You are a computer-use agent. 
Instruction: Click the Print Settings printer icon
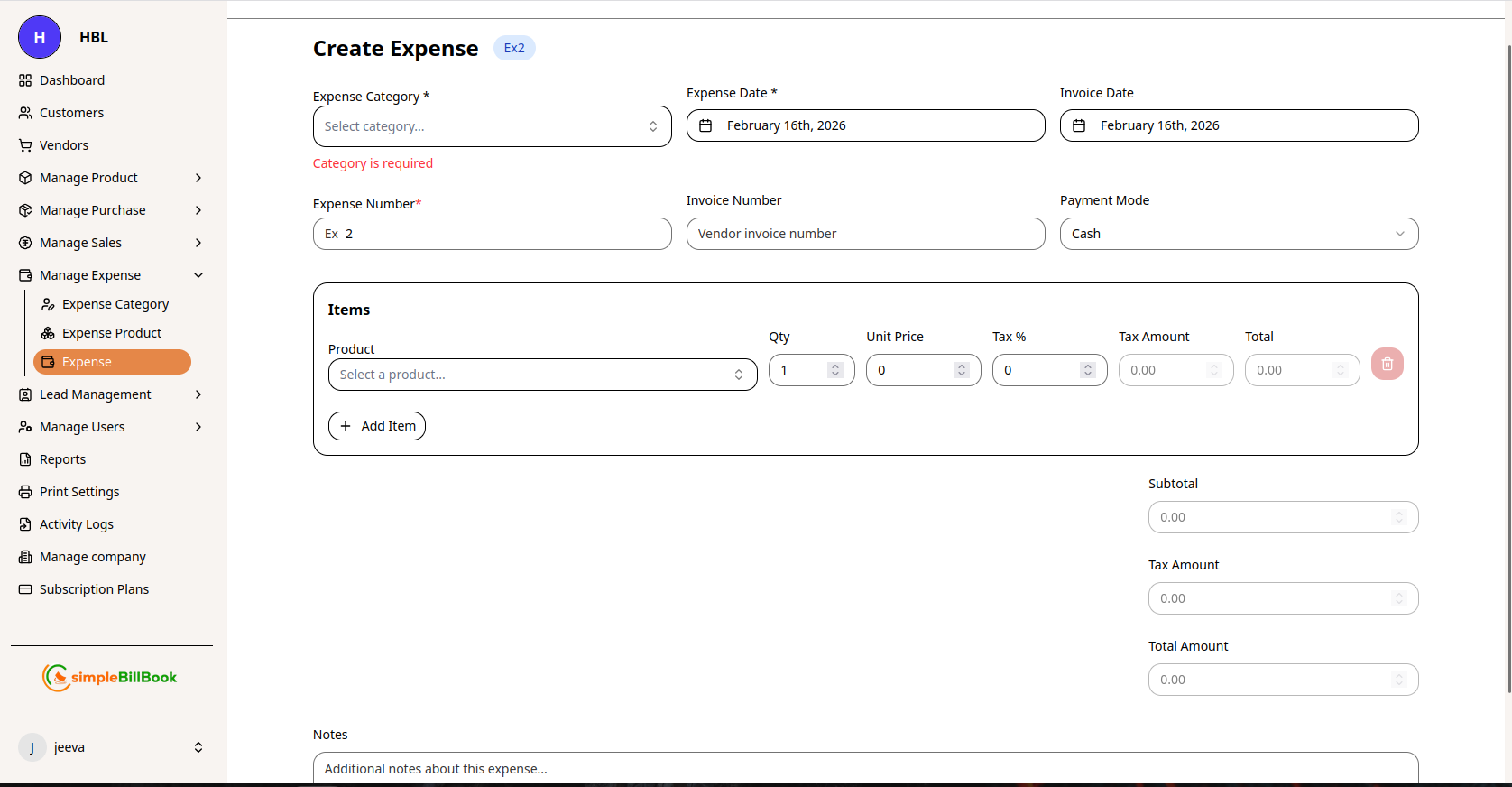(x=25, y=492)
